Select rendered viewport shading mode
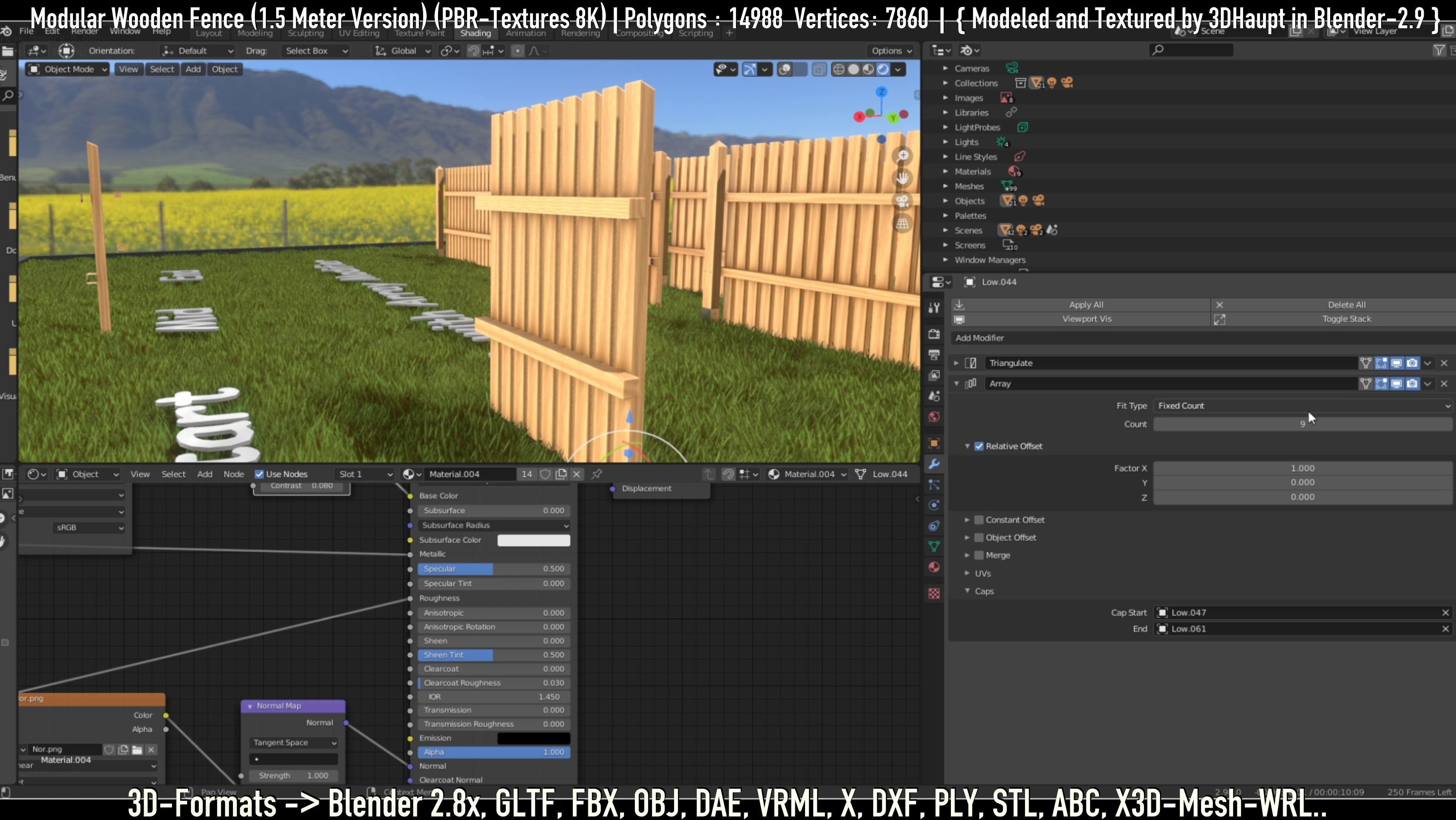 click(883, 69)
